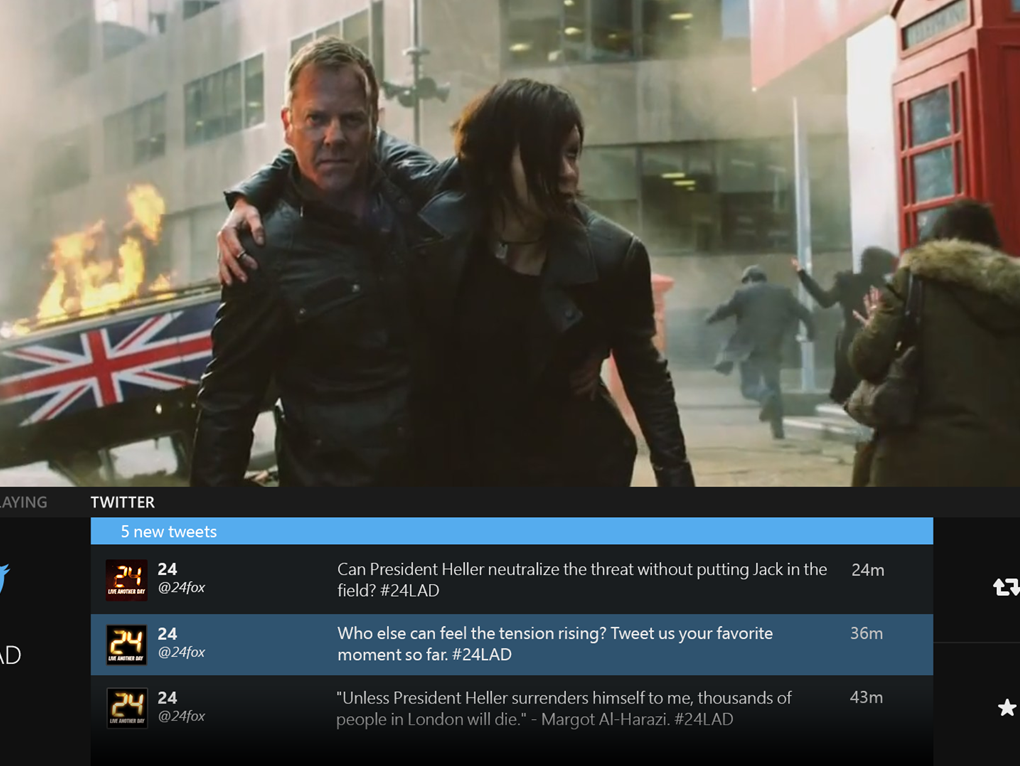Click the favorite star icon
This screenshot has height=766, width=1020.
[x=1006, y=707]
